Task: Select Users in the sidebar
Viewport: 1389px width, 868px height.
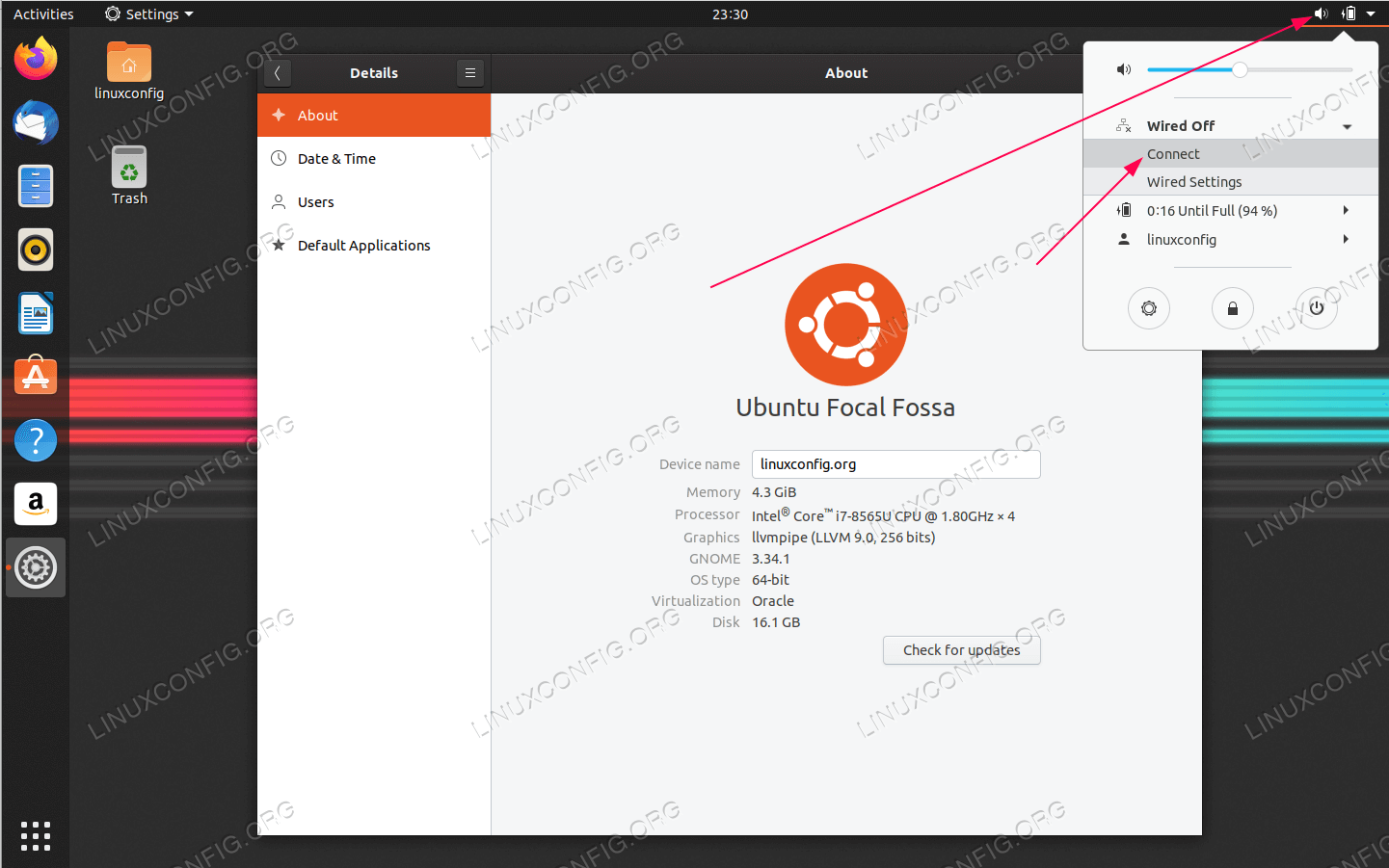Action: [x=374, y=201]
